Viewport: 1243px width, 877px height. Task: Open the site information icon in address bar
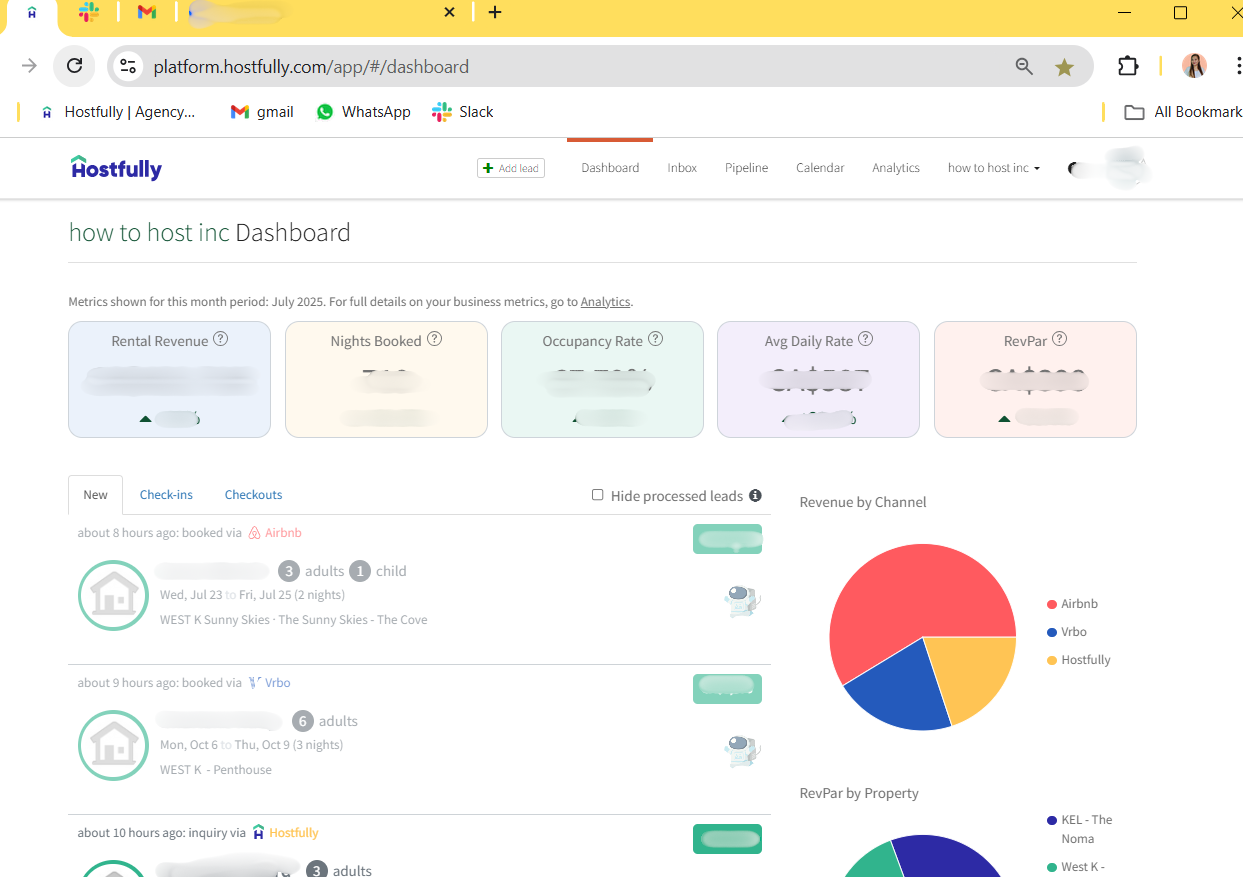coord(128,66)
